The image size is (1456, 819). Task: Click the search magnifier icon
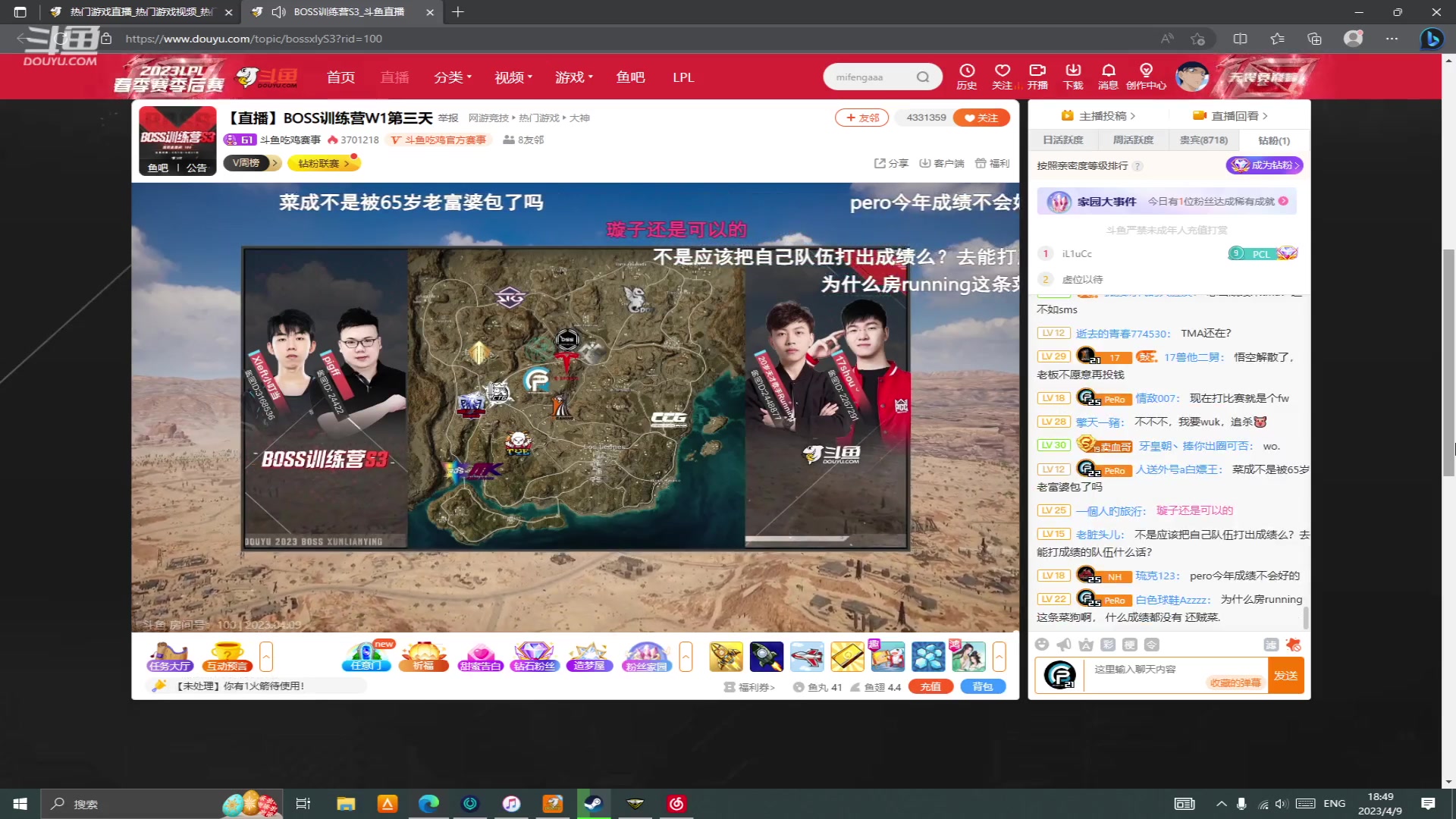(923, 77)
